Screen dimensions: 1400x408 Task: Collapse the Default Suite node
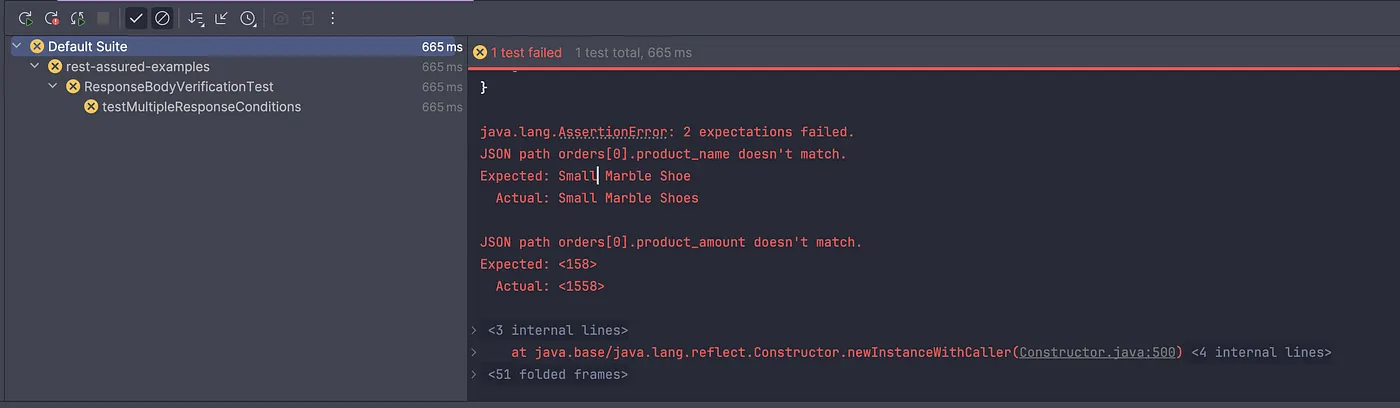point(17,46)
